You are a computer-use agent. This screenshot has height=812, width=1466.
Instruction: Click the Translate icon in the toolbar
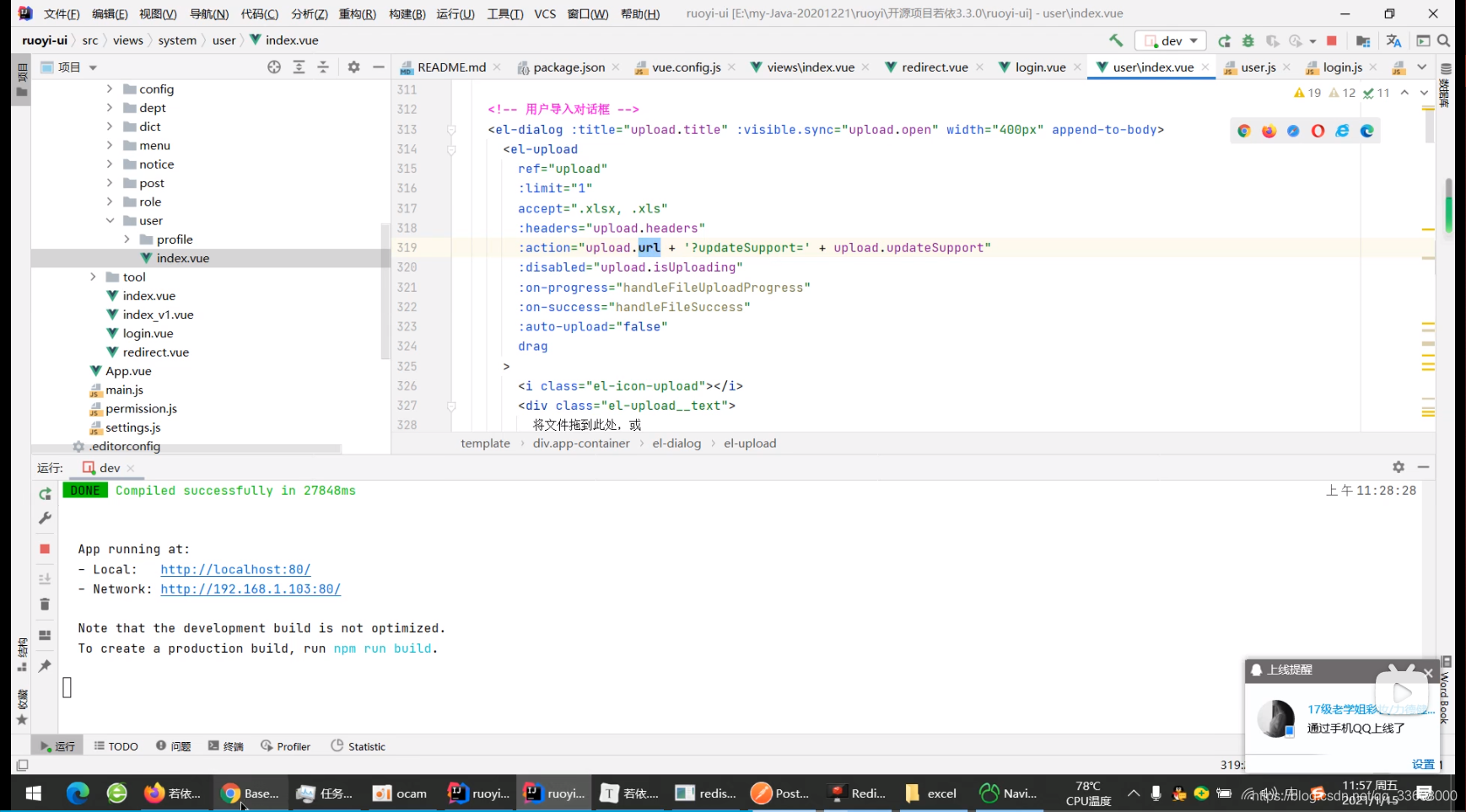pyautogui.click(x=1393, y=40)
